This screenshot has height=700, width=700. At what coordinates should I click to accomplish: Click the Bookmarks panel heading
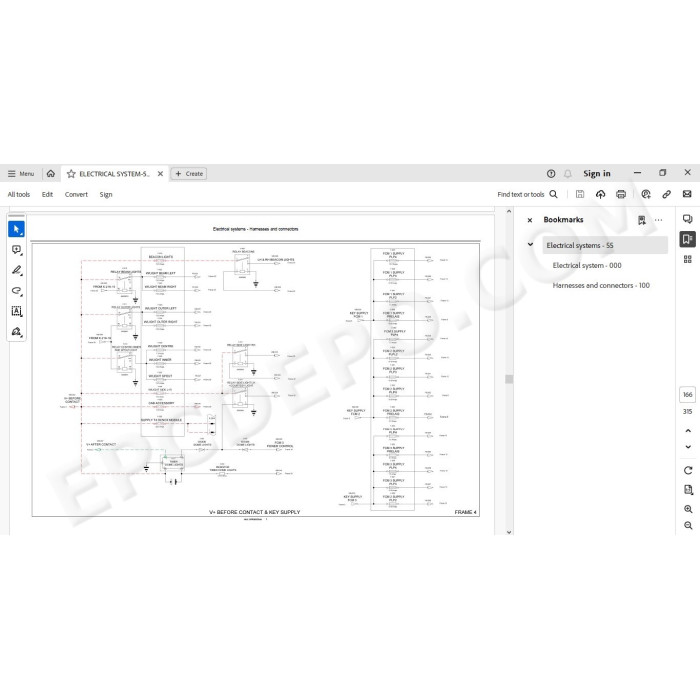pos(563,220)
